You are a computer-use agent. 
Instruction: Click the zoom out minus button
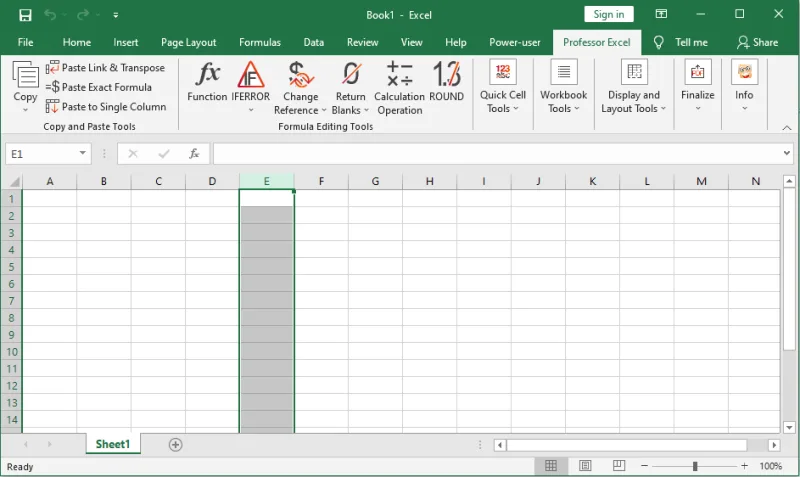[x=644, y=466]
